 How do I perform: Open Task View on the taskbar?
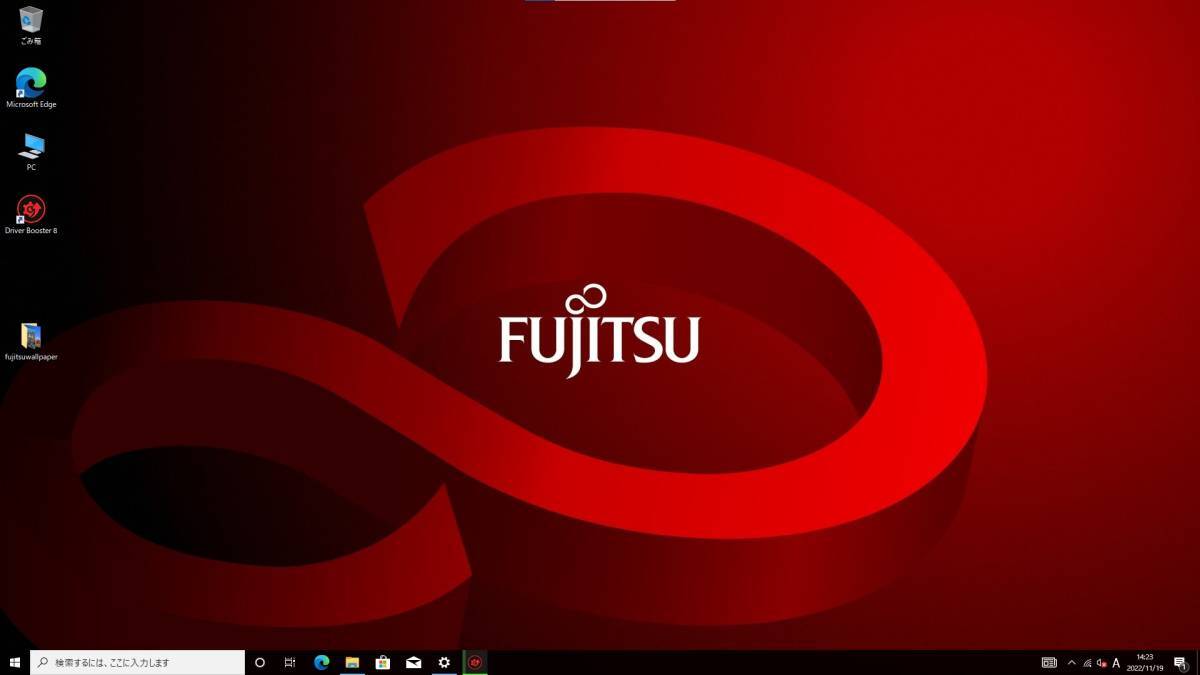click(290, 662)
